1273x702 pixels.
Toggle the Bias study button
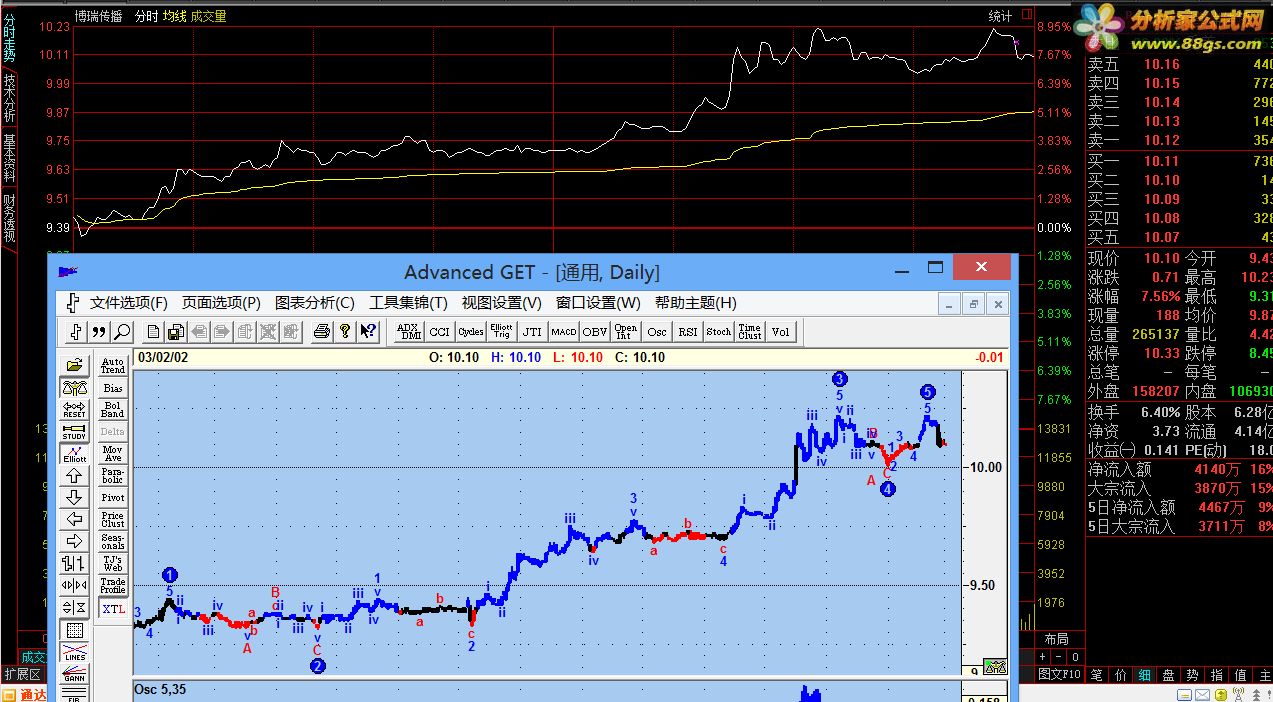113,388
